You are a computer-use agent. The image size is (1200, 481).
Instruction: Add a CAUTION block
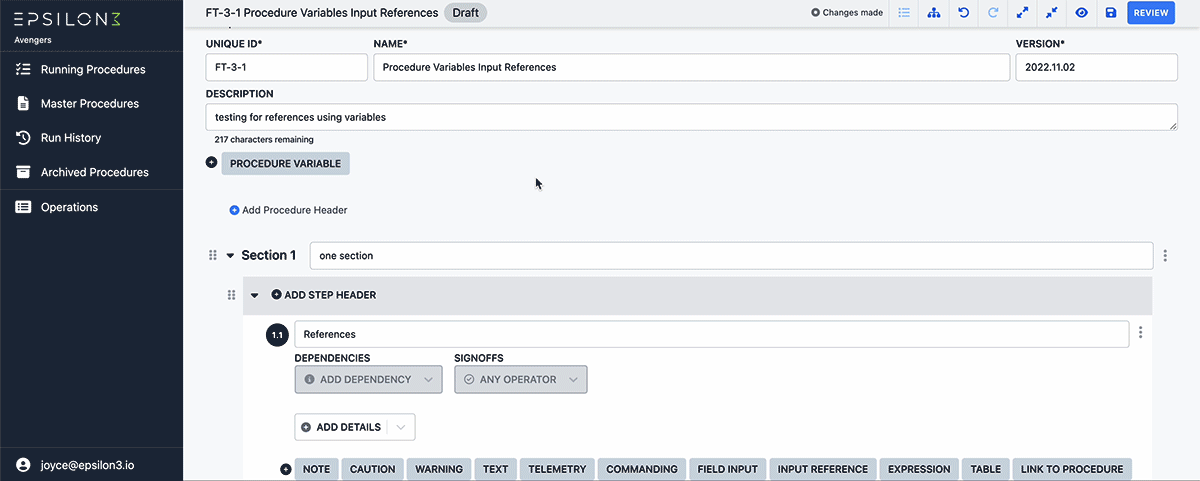[372, 469]
